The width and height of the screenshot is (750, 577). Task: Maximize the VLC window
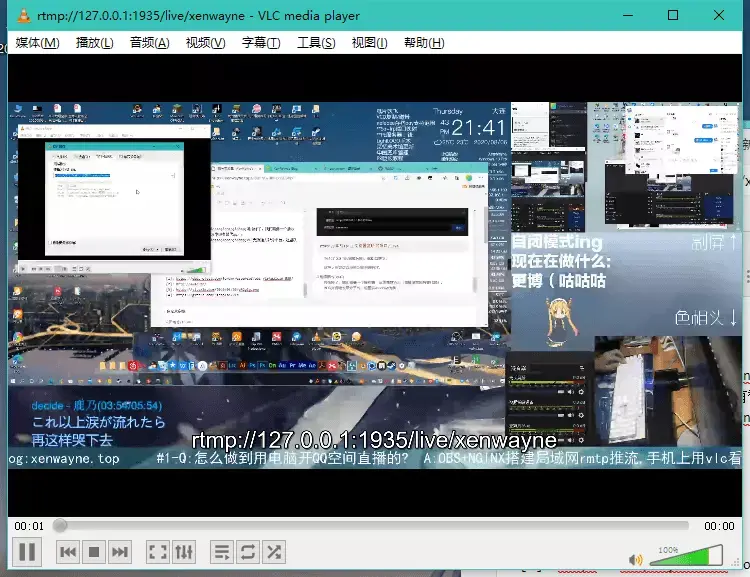tap(673, 15)
